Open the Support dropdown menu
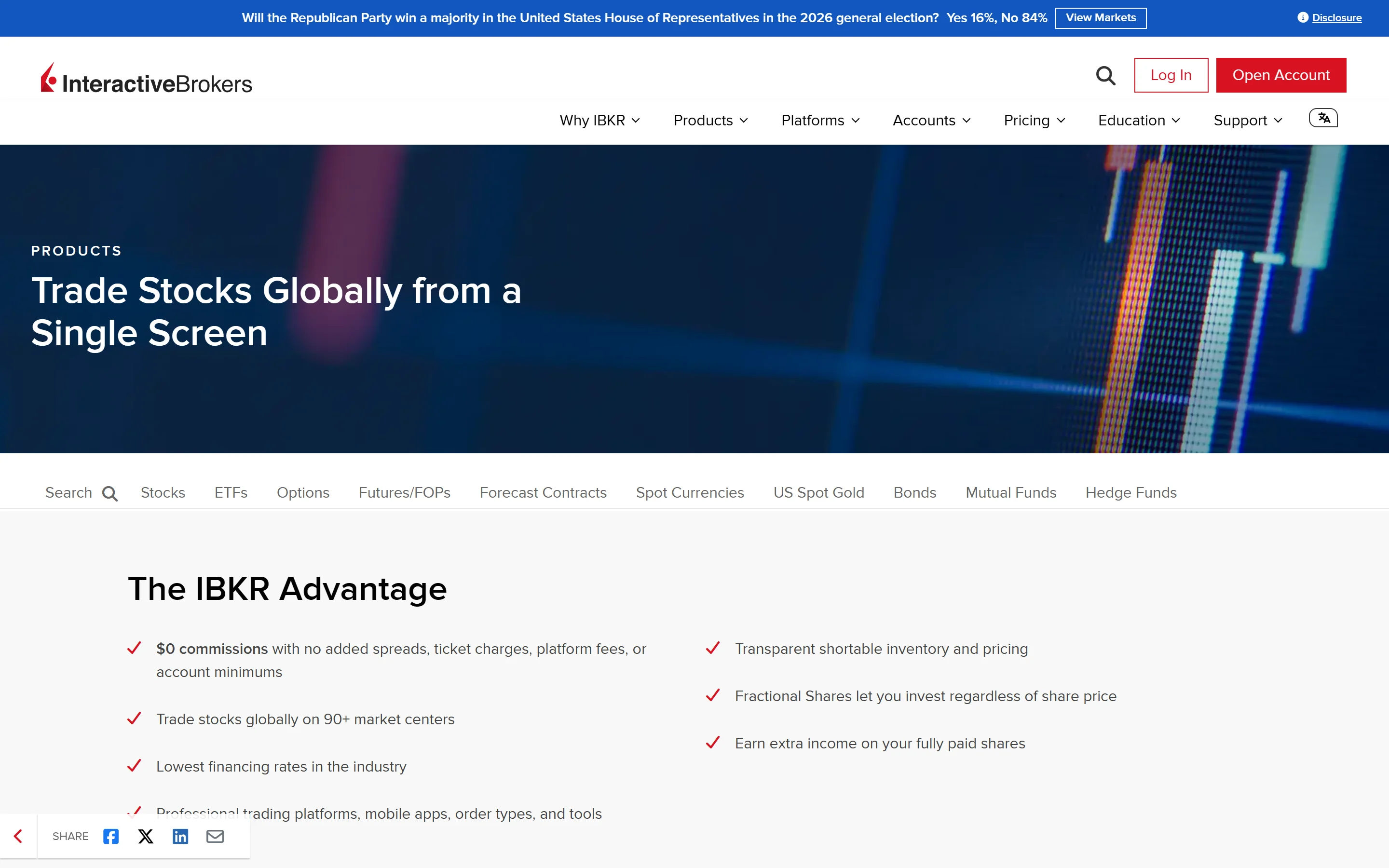The height and width of the screenshot is (868, 1389). point(1247,121)
